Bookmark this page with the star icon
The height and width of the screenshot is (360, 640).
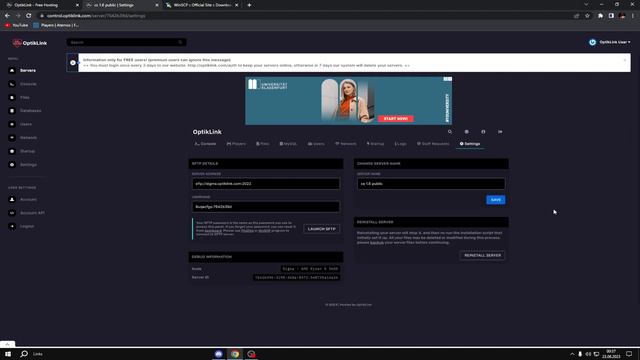click(x=587, y=16)
